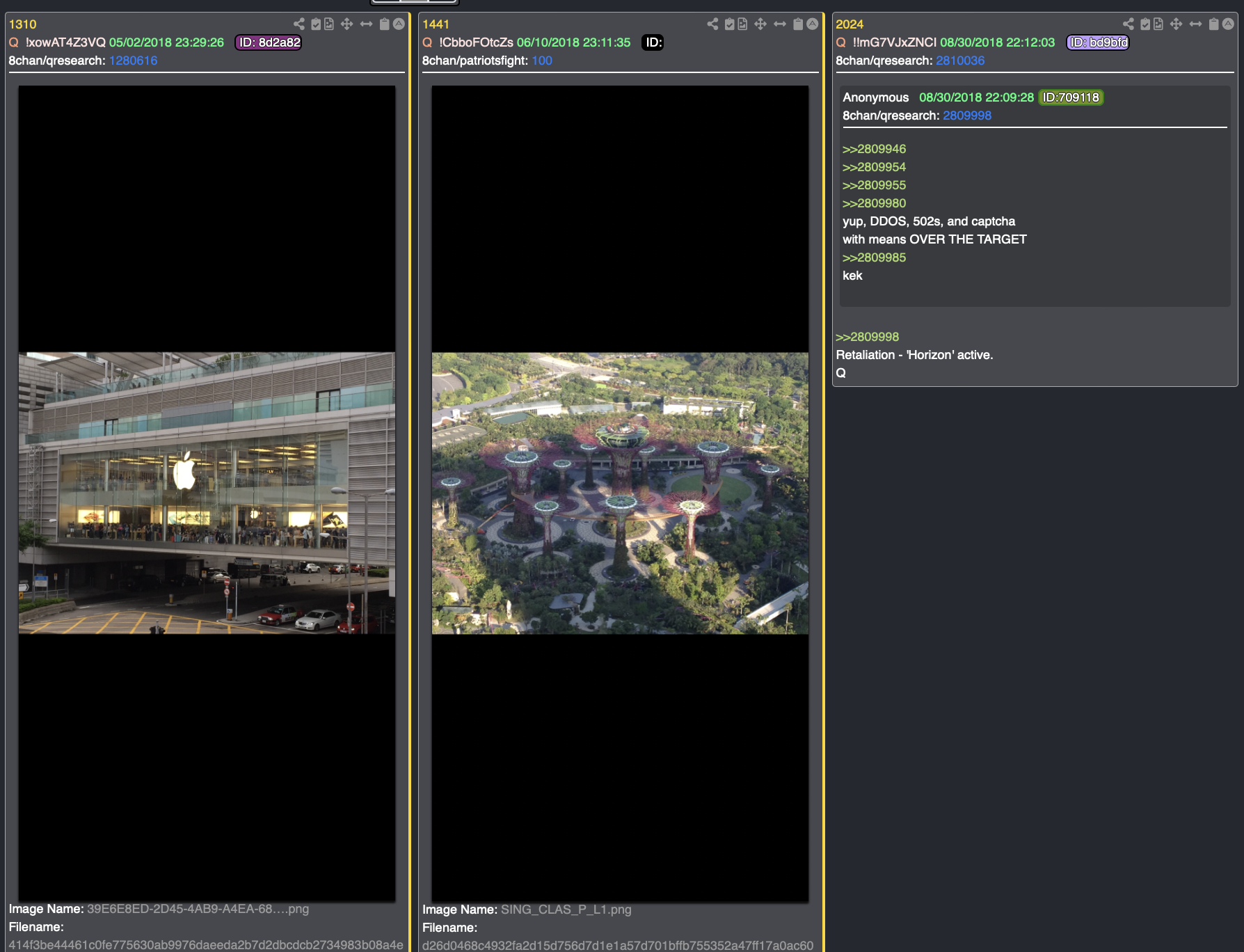This screenshot has height=952, width=1244.
Task: Open quoted anonymous post link 2809998
Action: [x=967, y=116]
